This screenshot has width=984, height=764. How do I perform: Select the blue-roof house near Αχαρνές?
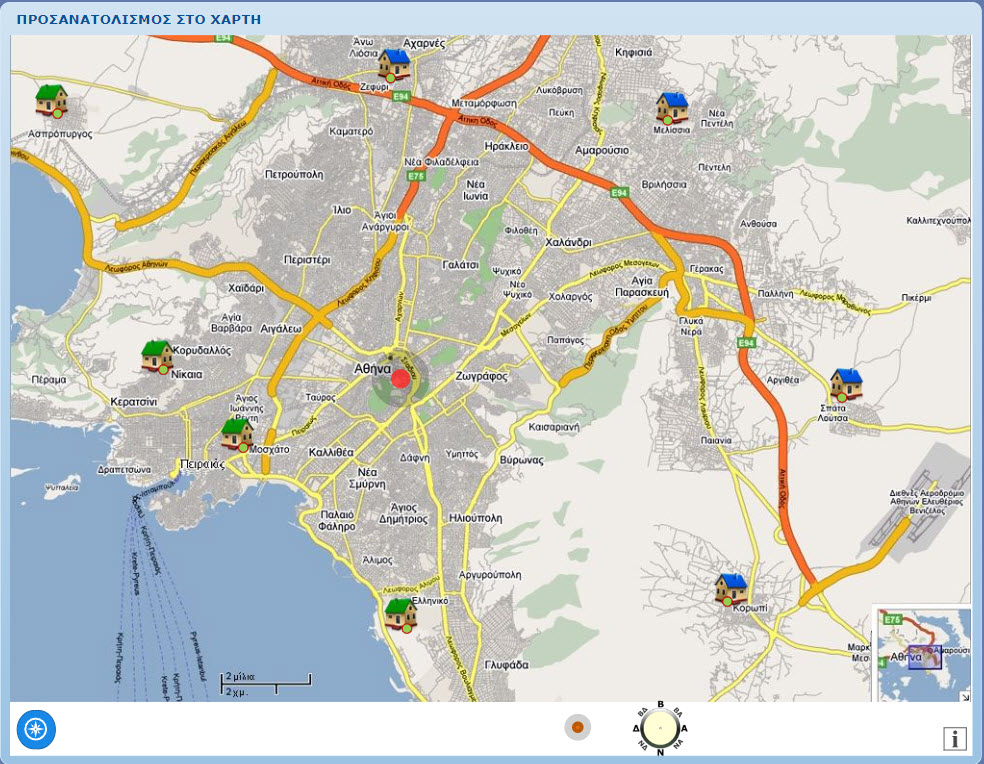pyautogui.click(x=394, y=65)
